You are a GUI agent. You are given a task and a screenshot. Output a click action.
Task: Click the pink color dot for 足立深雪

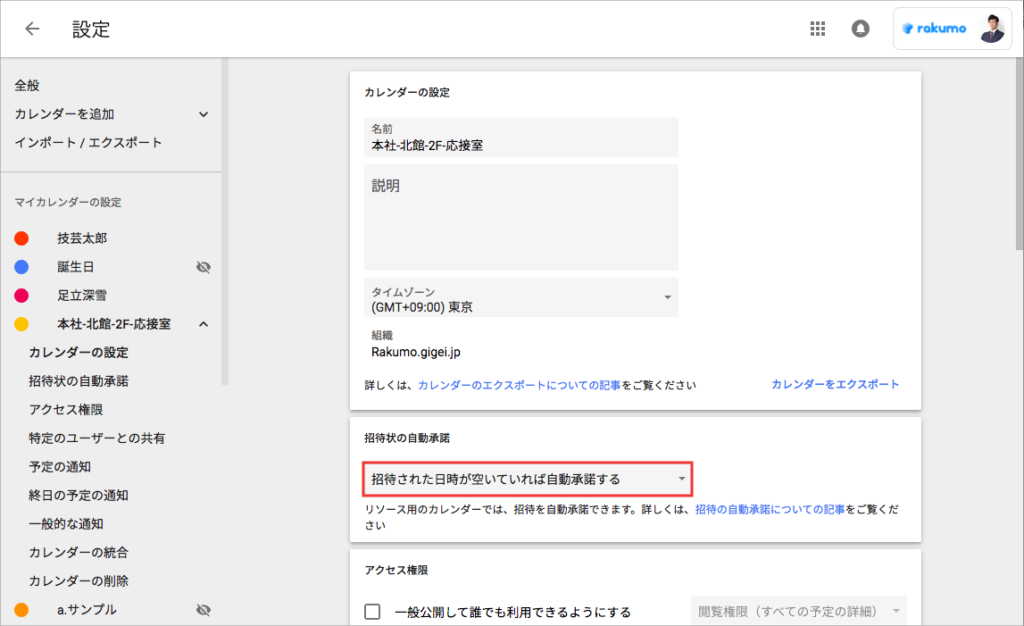(x=22, y=296)
